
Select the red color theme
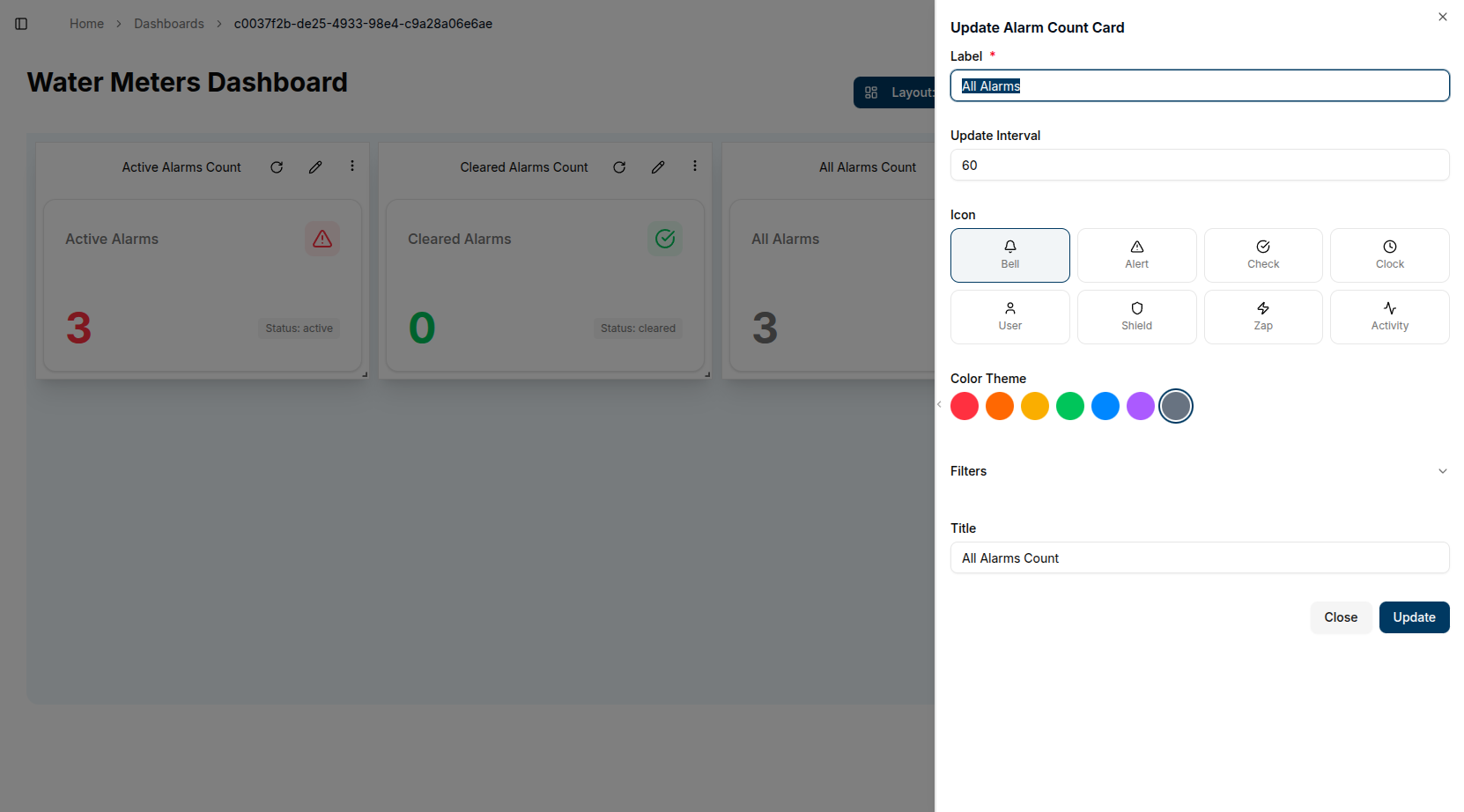[x=965, y=406]
